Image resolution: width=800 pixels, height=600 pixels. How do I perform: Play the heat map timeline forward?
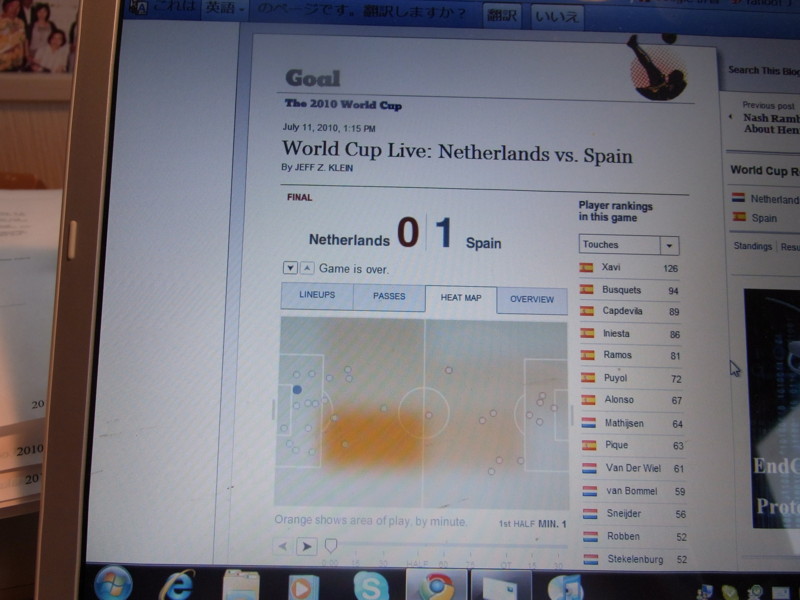pyautogui.click(x=307, y=547)
